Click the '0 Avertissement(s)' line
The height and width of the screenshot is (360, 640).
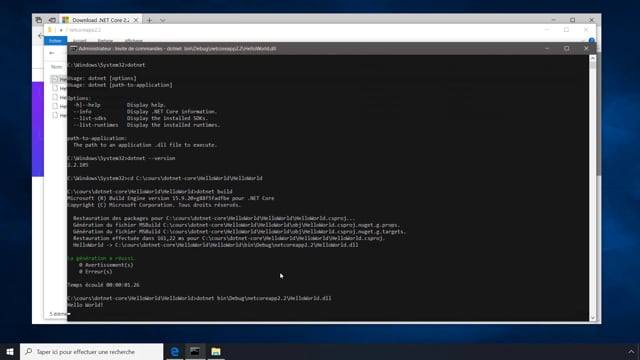(106, 265)
